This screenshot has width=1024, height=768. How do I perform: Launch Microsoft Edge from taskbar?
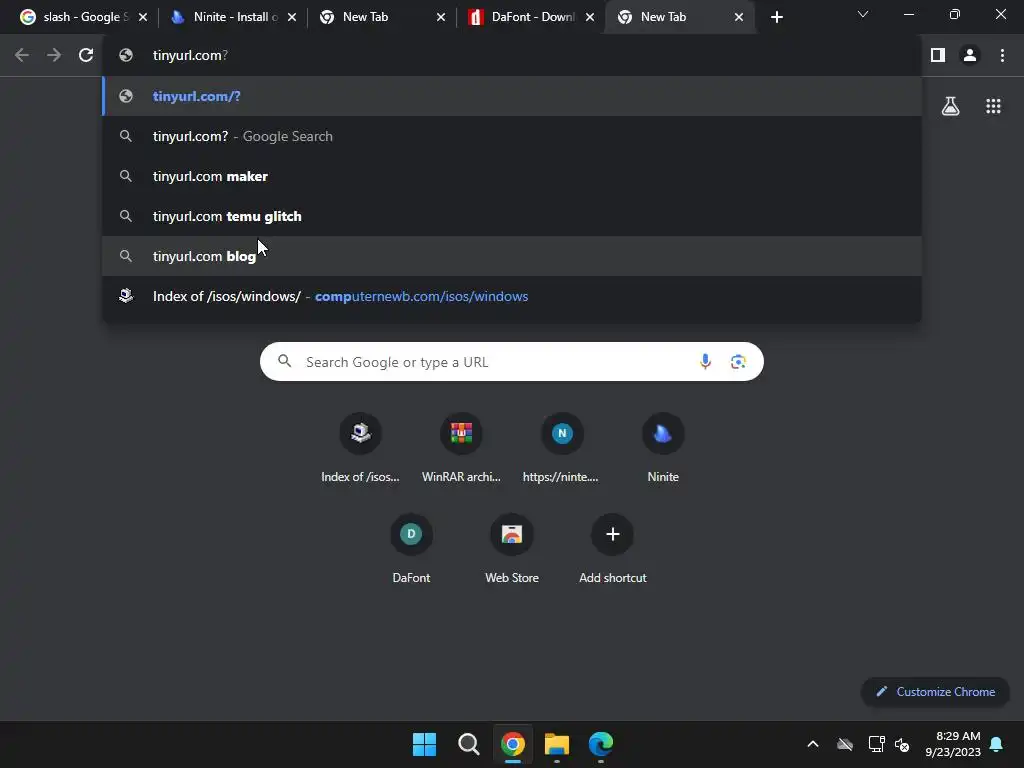tap(601, 744)
